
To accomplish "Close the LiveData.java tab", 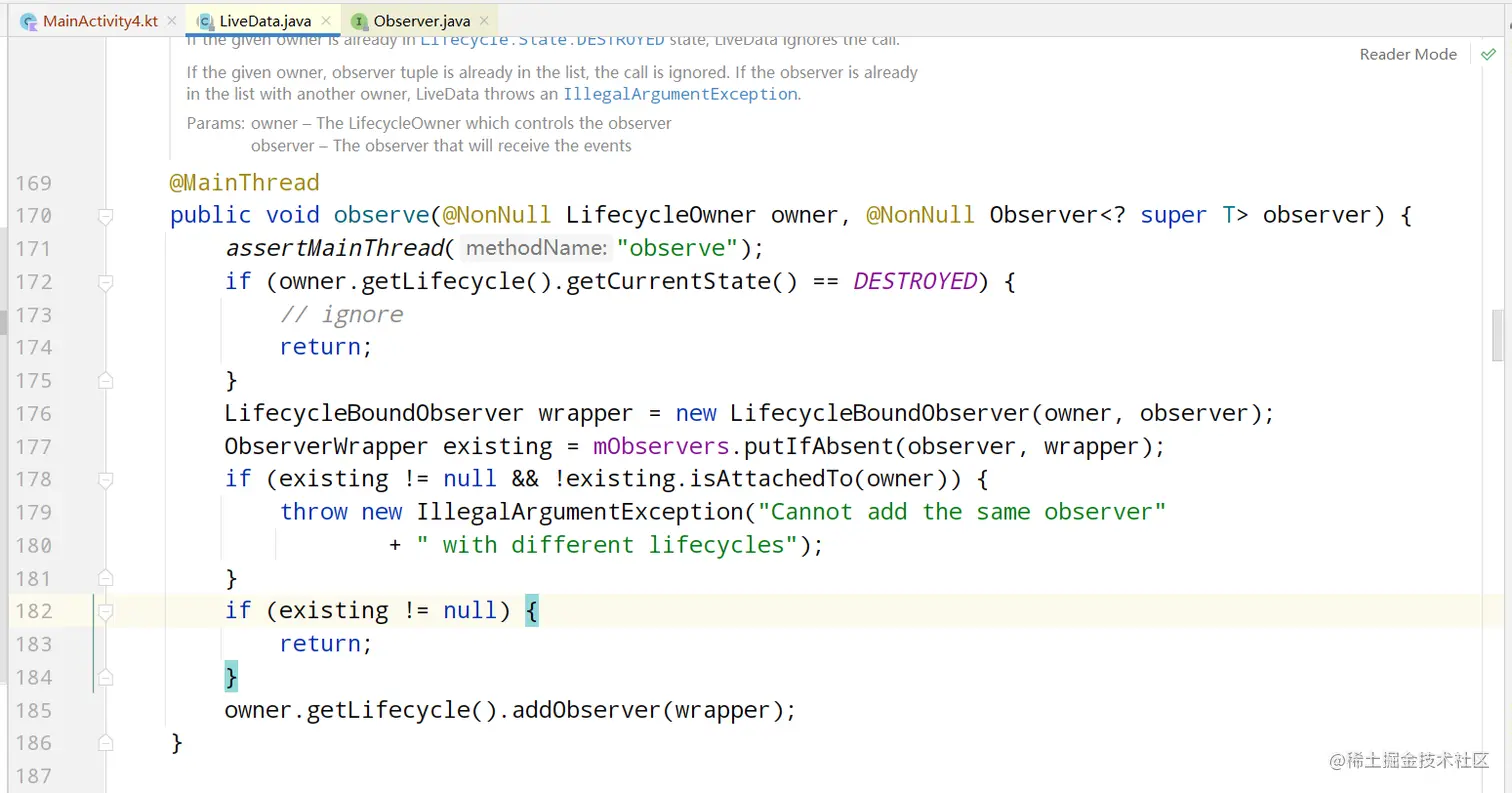I will click(326, 20).
